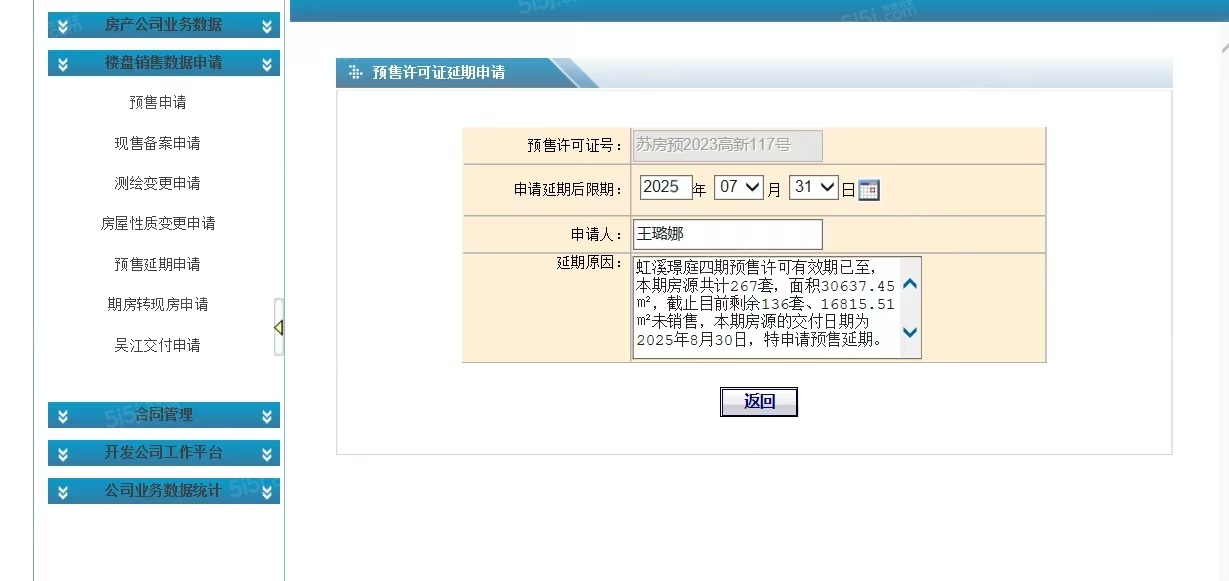Collapse the left sidebar with yellow arrow handle
This screenshot has width=1229, height=581.
(279, 327)
